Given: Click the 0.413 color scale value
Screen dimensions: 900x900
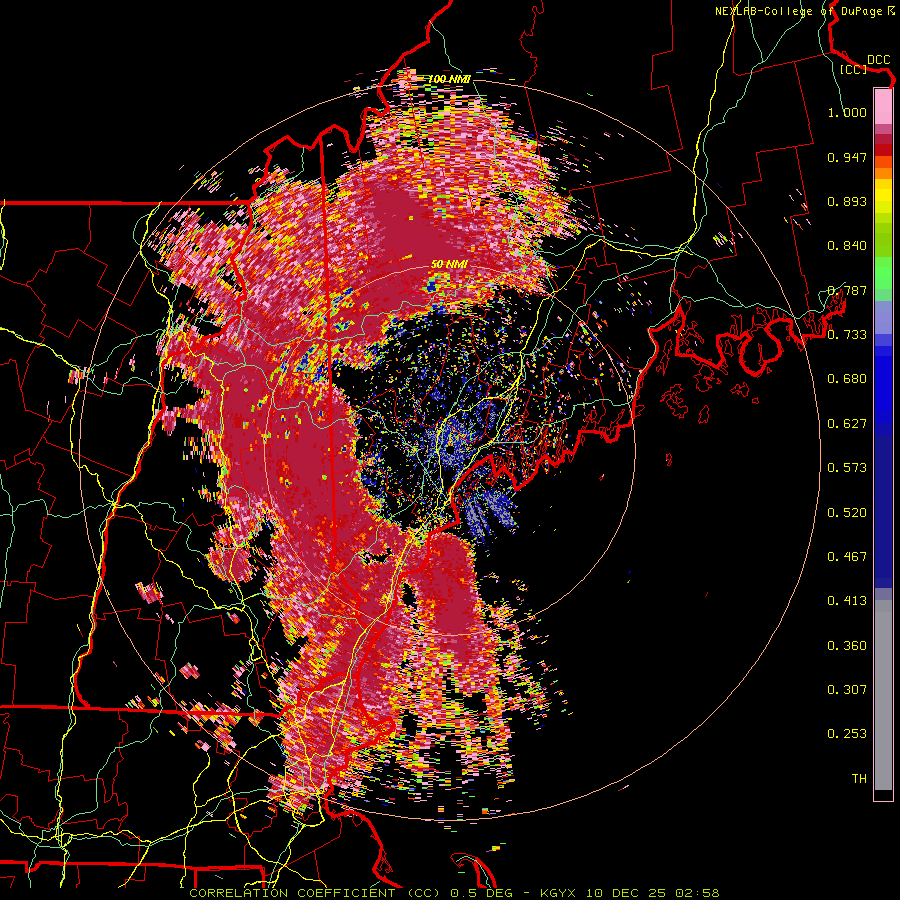Looking at the screenshot, I should (x=847, y=601).
